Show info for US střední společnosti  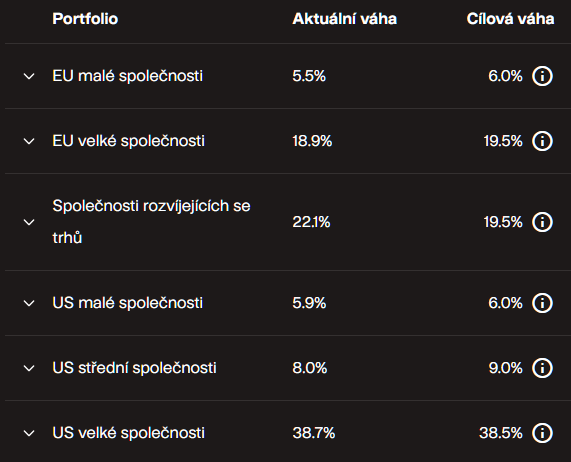pyautogui.click(x=542, y=368)
